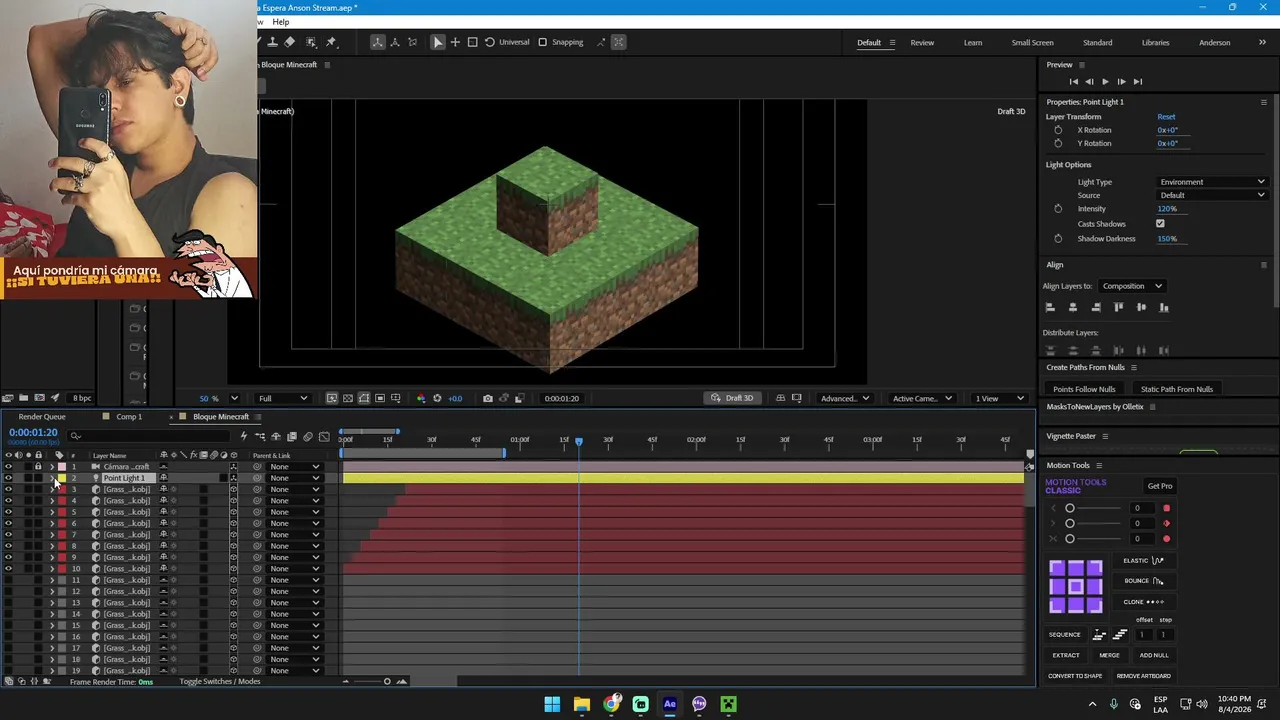Switch to the Review workspace

click(922, 43)
